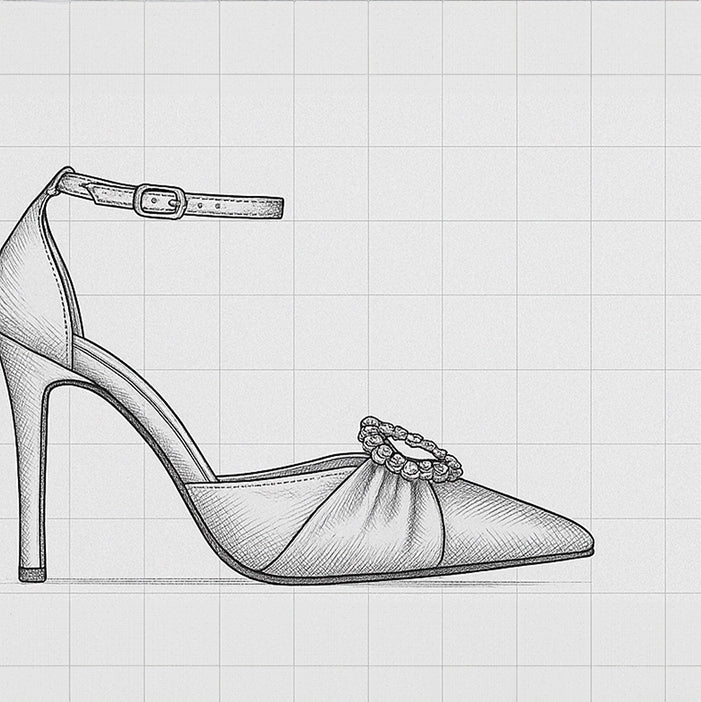701x702 pixels.
Task: Click the vamp panel left of the fold
Action: click(x=240, y=515)
